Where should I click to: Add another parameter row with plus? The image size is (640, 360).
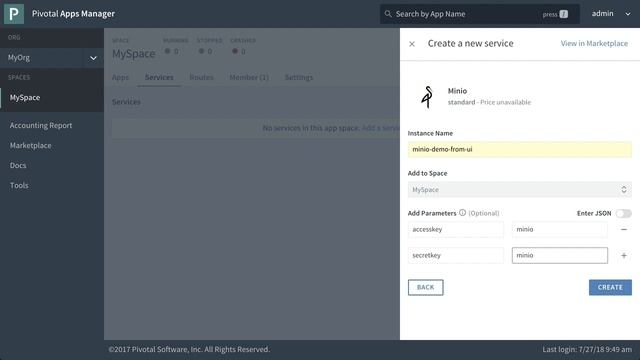(624, 256)
